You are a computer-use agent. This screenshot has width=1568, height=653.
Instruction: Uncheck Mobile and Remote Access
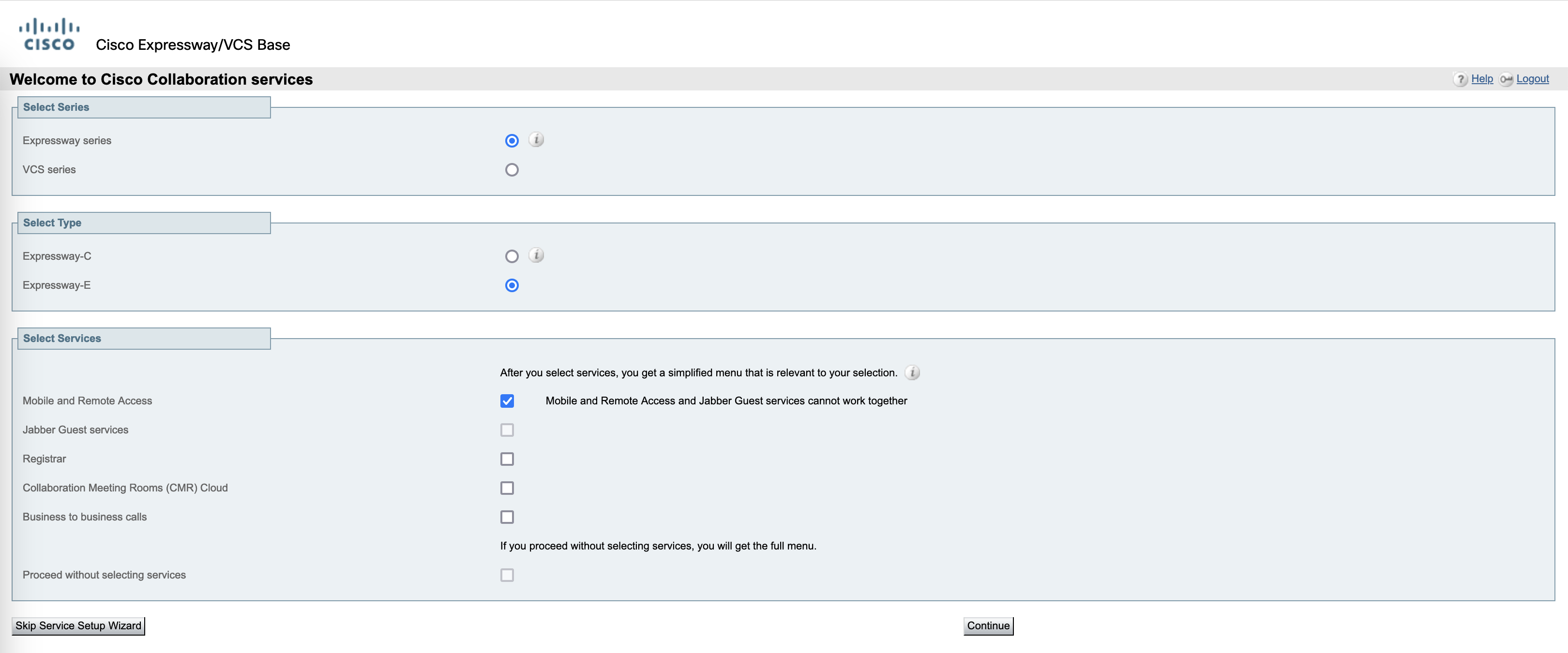coord(506,401)
